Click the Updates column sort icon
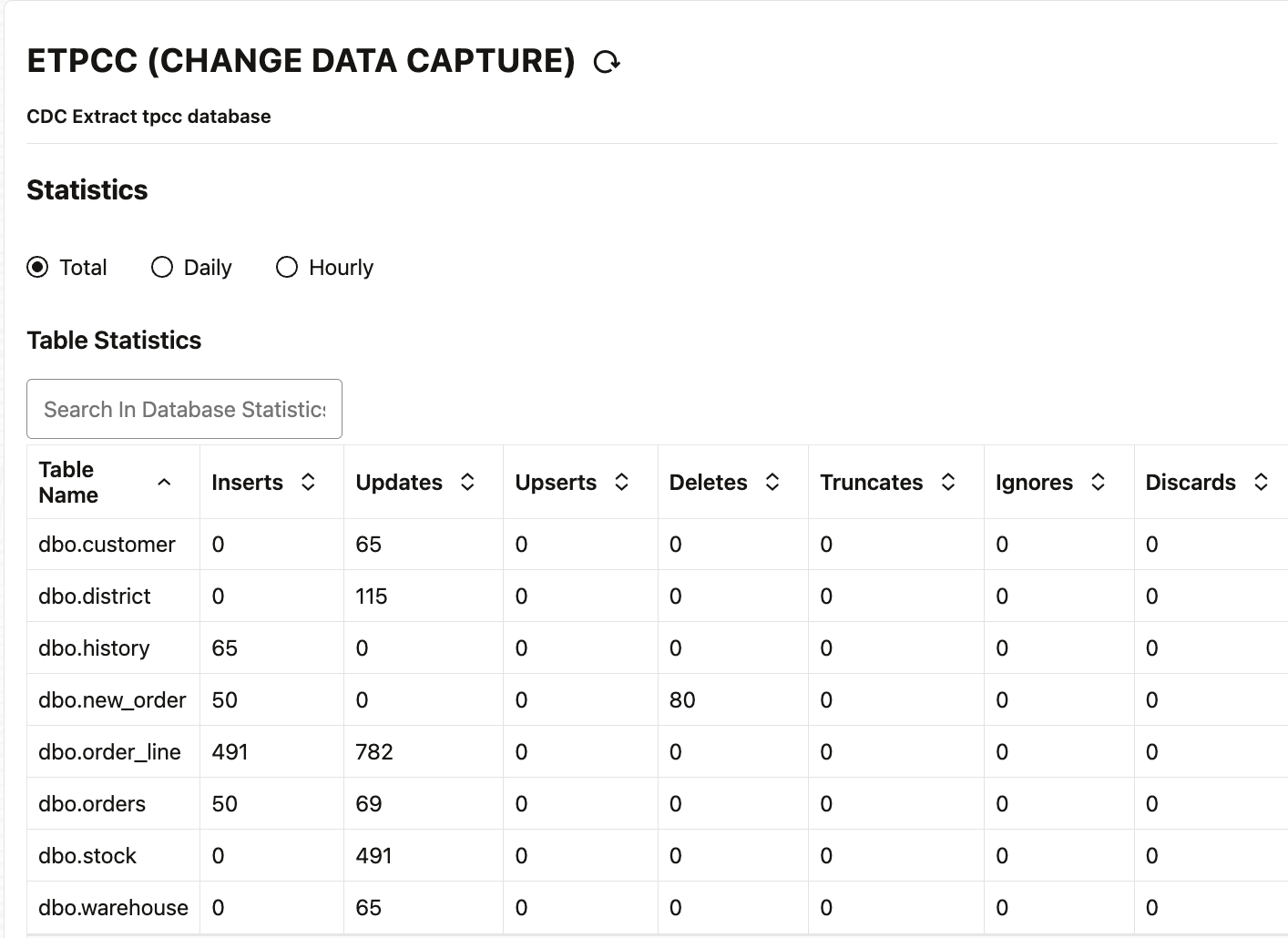 (467, 483)
